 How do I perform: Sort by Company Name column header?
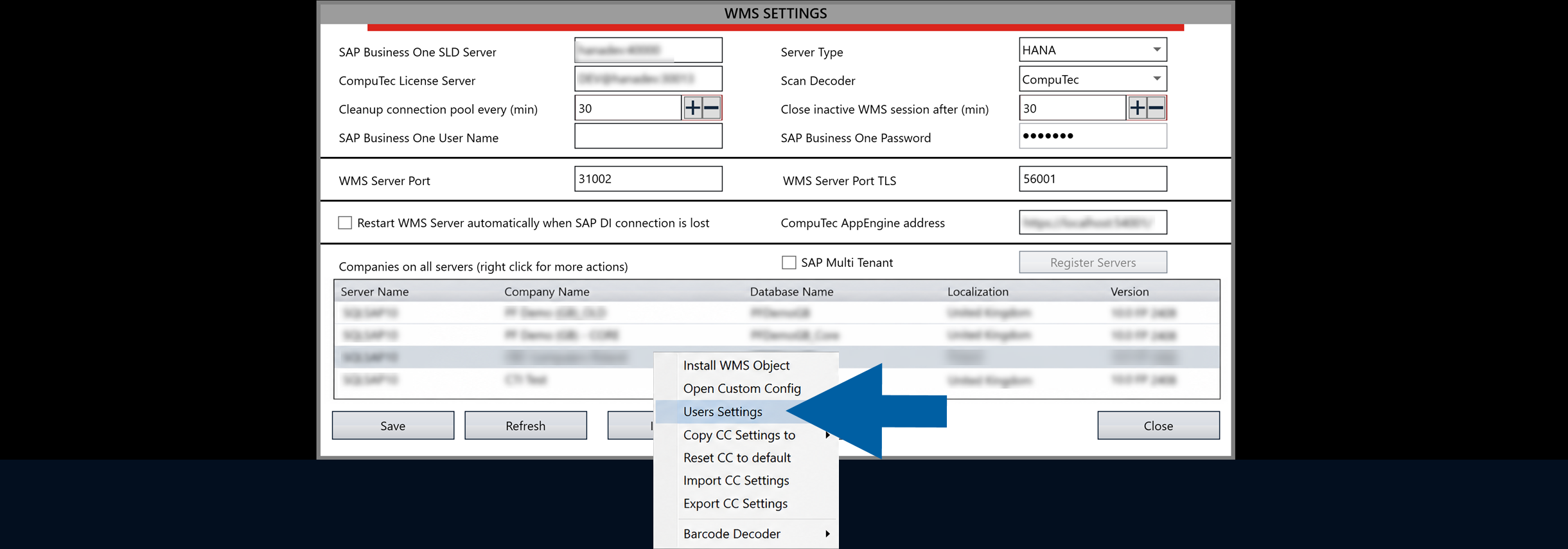tap(547, 291)
